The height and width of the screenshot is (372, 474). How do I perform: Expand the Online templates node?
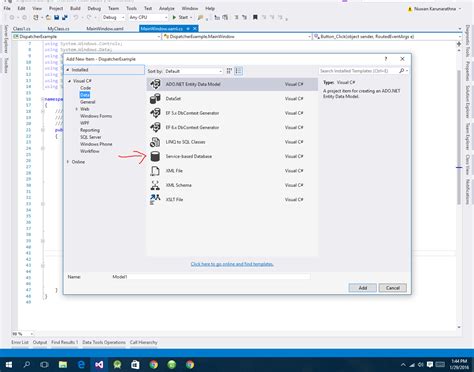coord(68,162)
